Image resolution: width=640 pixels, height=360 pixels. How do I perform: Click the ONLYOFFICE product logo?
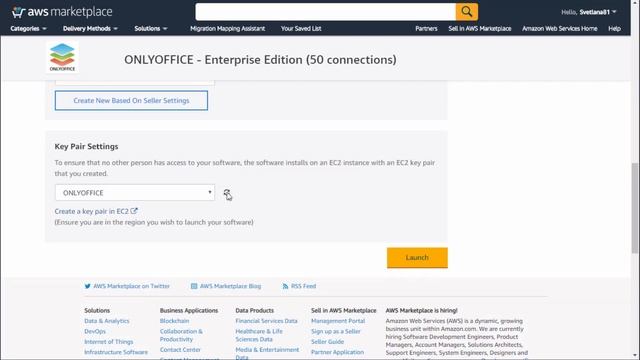[x=62, y=57]
